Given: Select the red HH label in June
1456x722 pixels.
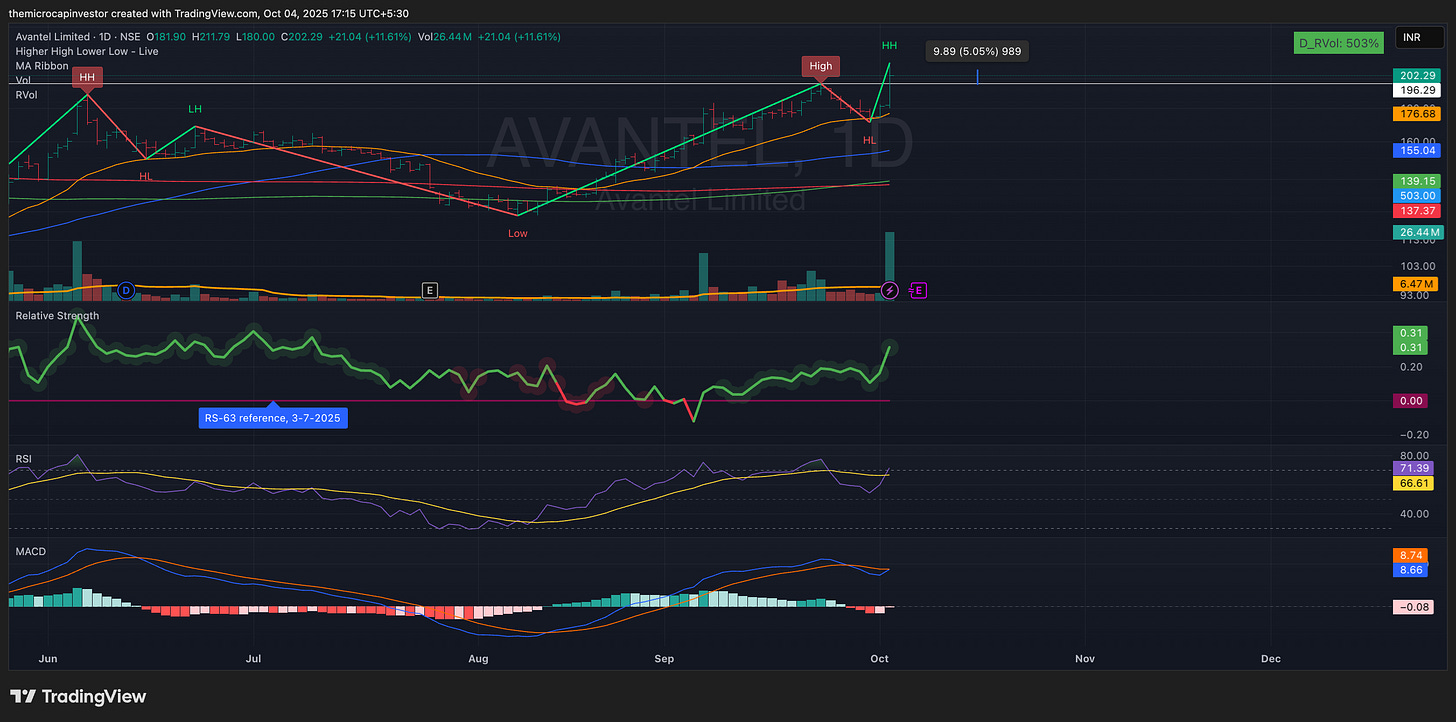Looking at the screenshot, I should (x=87, y=76).
